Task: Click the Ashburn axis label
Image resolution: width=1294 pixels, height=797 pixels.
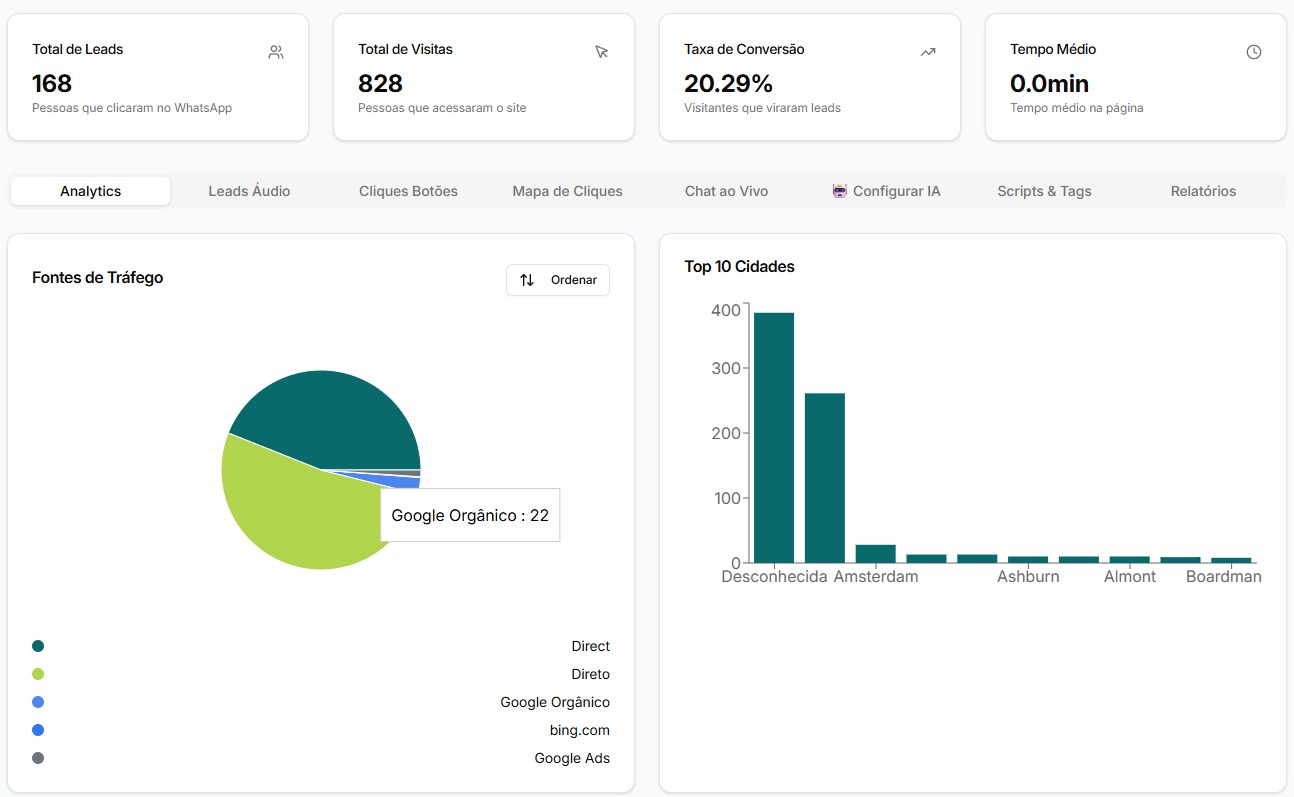Action: pyautogui.click(x=1028, y=577)
